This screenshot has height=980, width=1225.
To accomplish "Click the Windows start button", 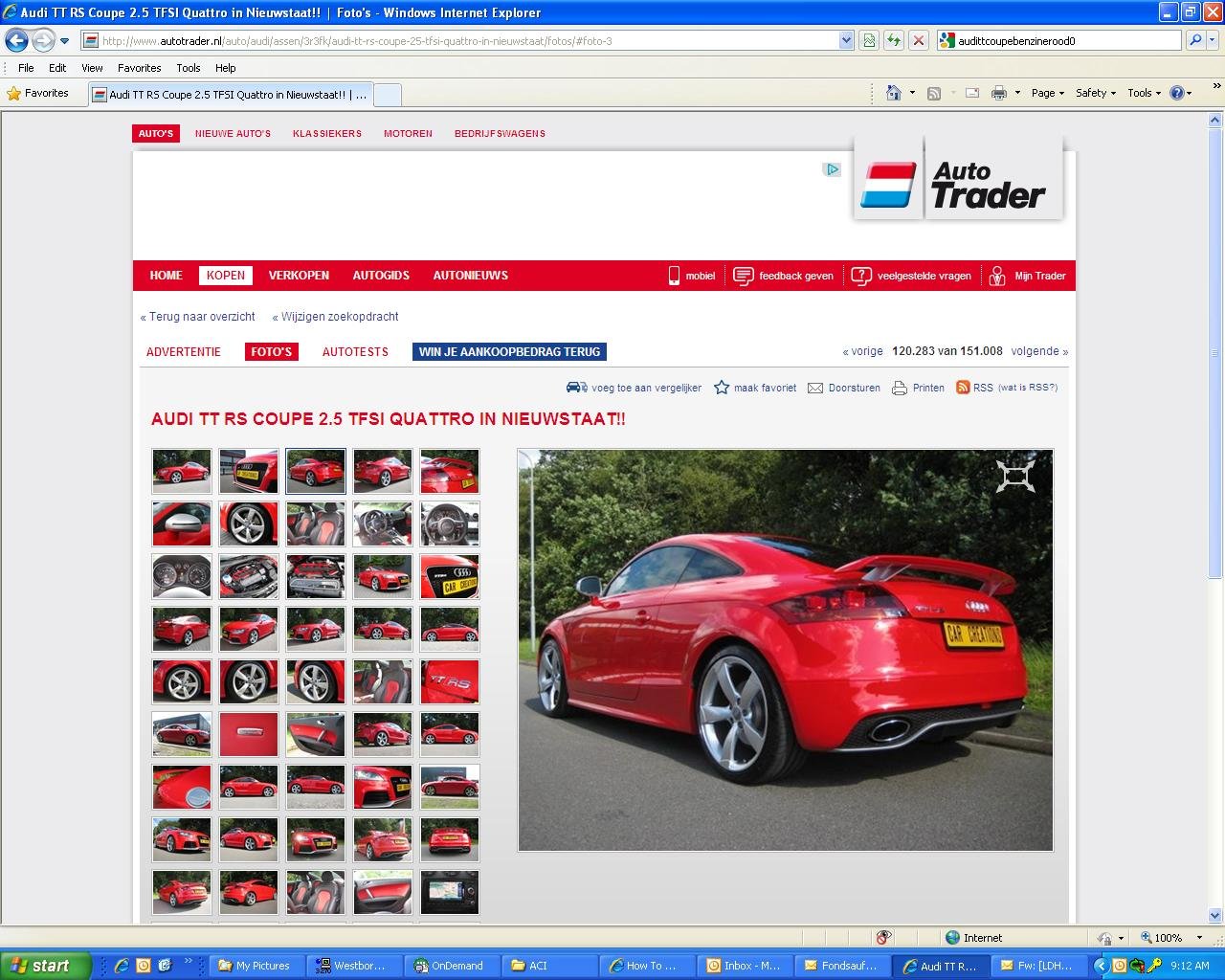I will pos(43,966).
